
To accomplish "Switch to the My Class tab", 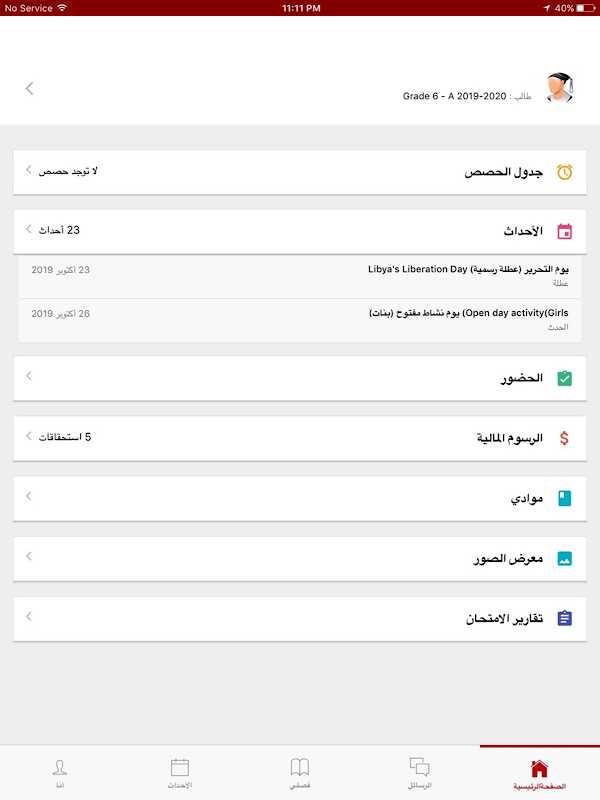I will point(300,773).
